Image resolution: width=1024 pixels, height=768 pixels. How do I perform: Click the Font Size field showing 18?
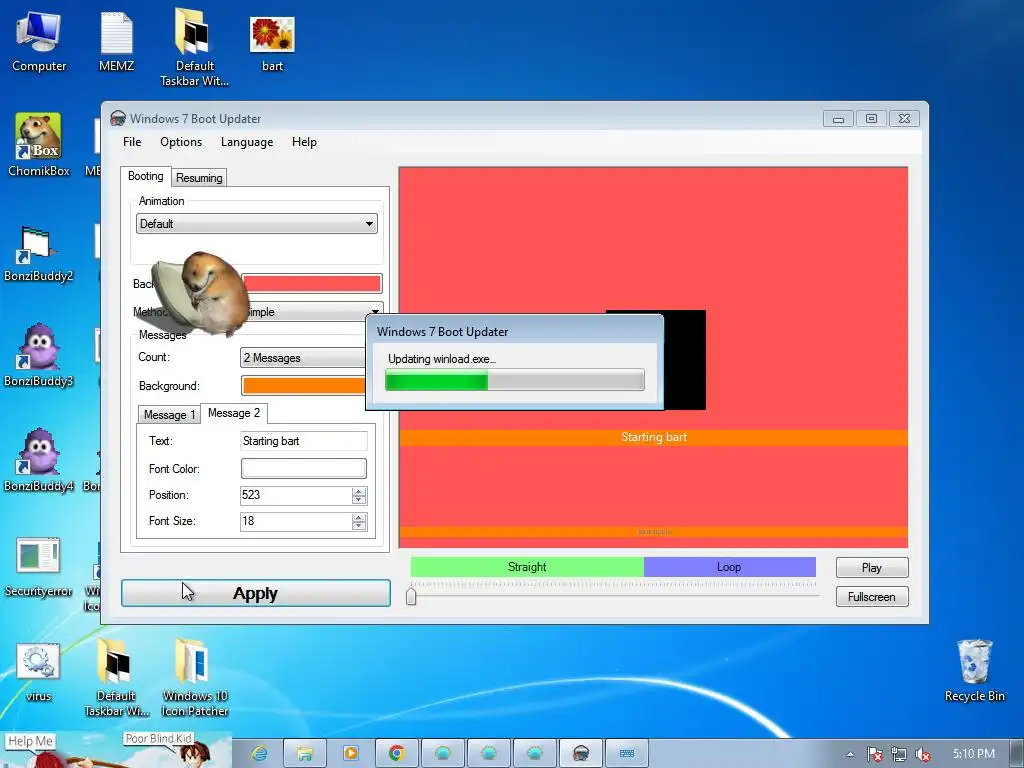[x=295, y=521]
